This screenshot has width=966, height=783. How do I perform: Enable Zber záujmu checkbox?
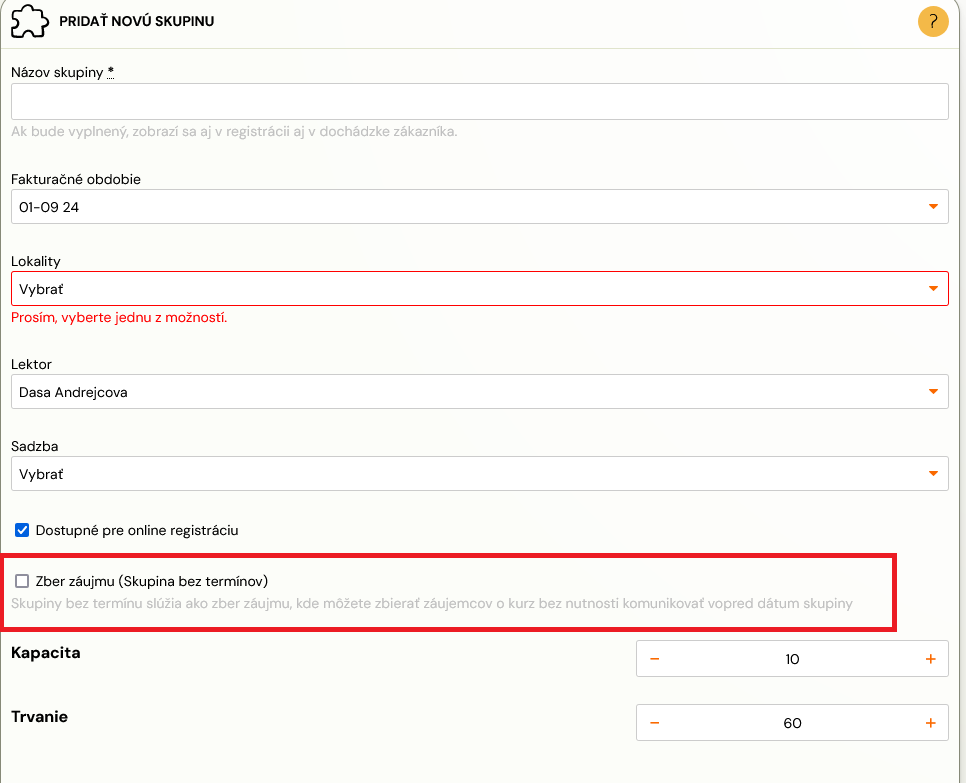click(x=22, y=581)
